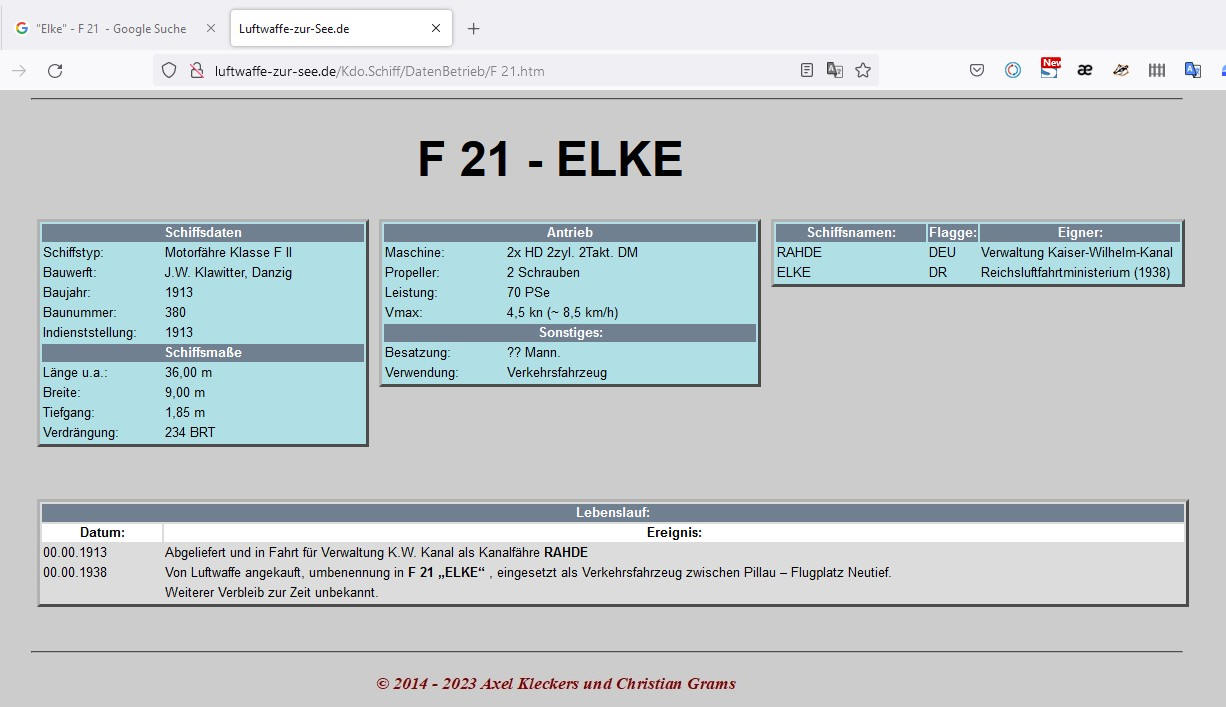This screenshot has width=1226, height=707.
Task: Click the F 21 - ELKE page heading
Action: point(550,160)
